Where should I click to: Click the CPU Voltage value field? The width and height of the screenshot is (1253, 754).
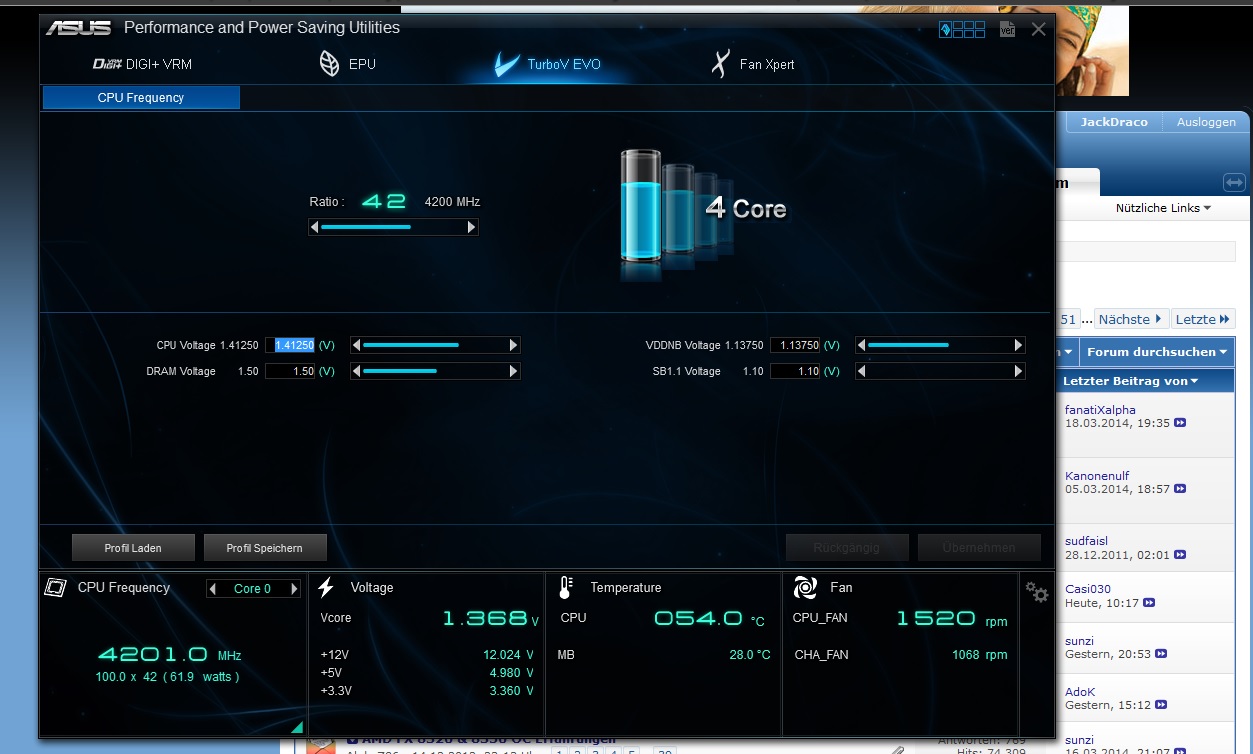pyautogui.click(x=290, y=345)
